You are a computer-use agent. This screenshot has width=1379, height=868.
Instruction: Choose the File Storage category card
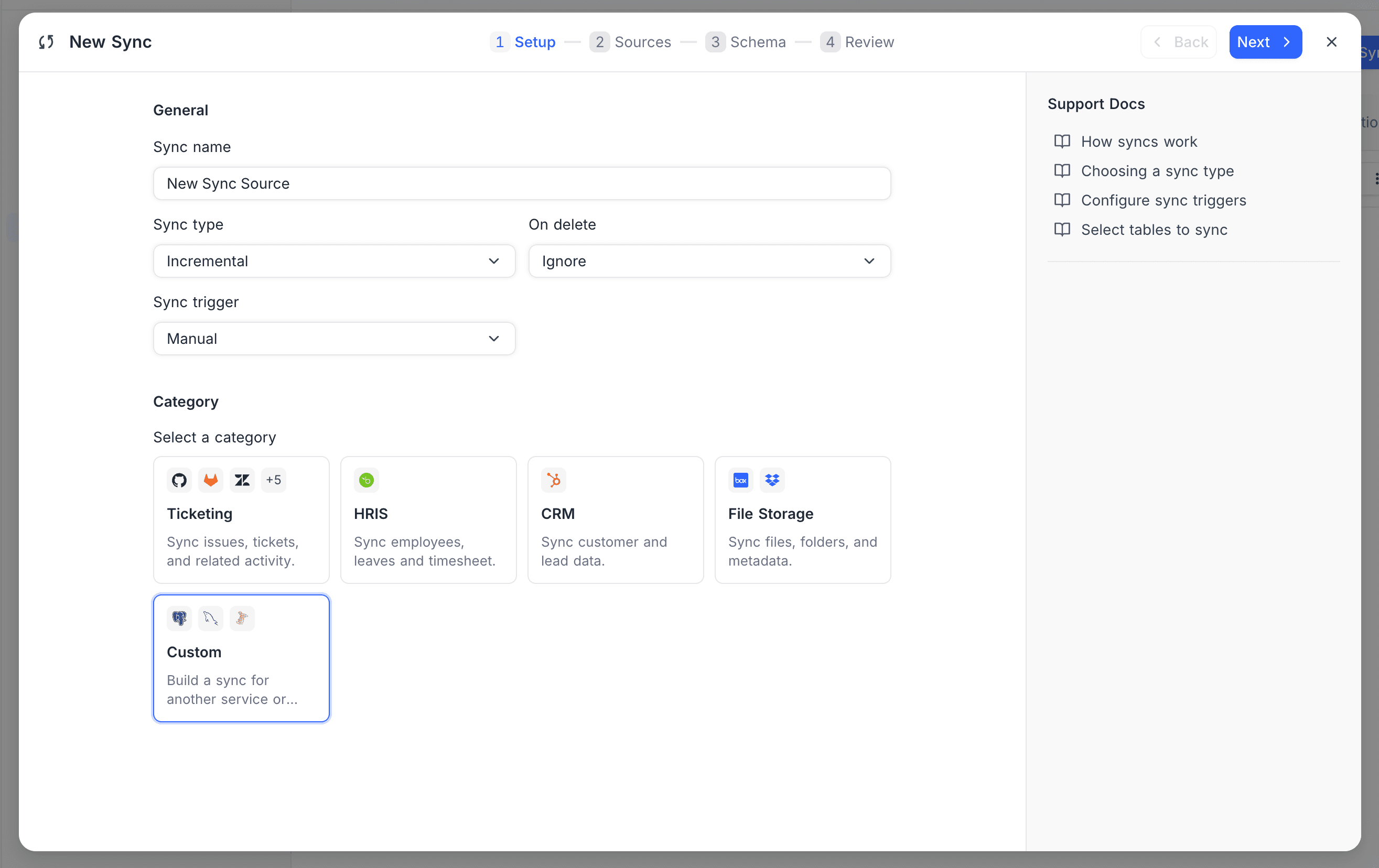click(803, 520)
